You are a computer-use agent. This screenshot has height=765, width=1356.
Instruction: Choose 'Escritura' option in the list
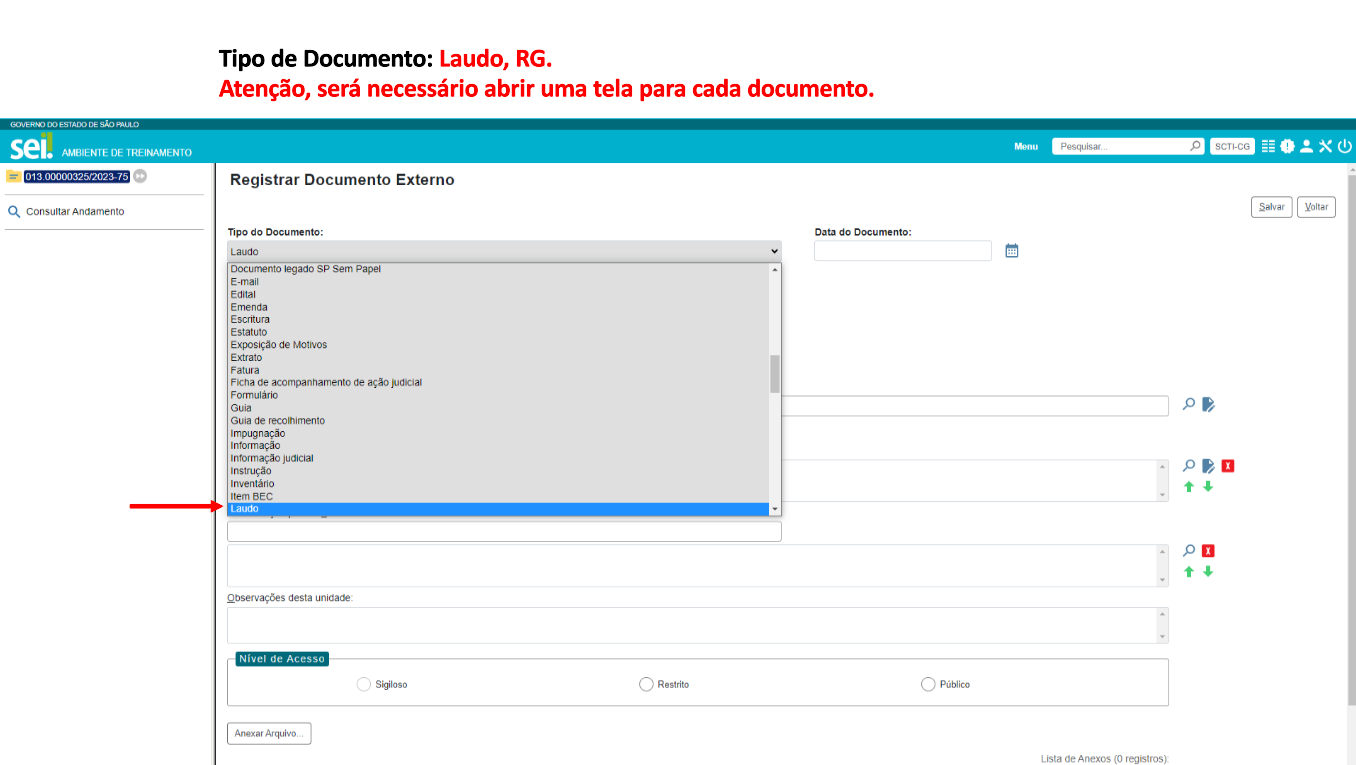(x=498, y=319)
